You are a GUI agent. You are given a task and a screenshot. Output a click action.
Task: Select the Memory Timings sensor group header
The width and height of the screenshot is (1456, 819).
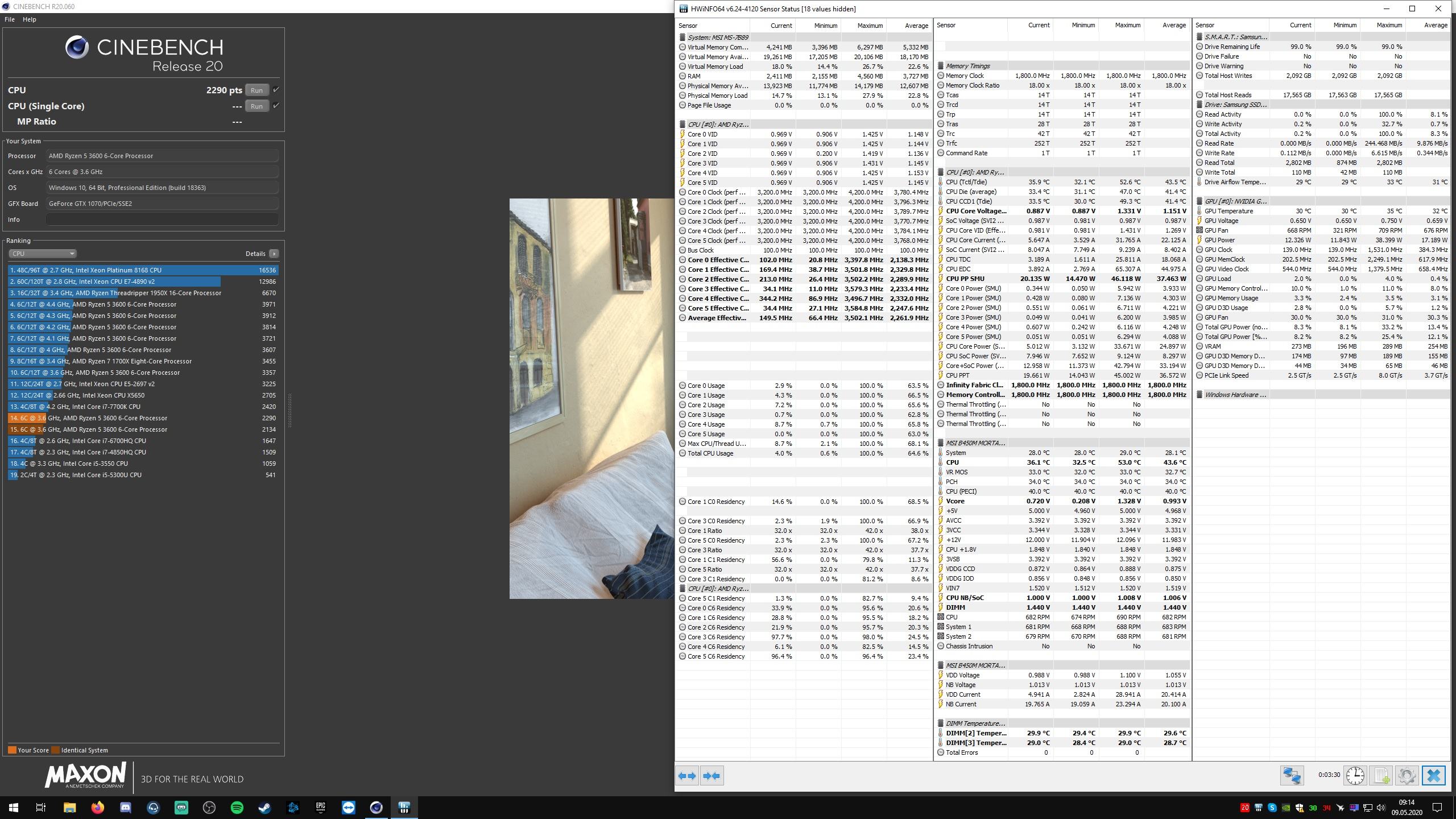(1062, 66)
